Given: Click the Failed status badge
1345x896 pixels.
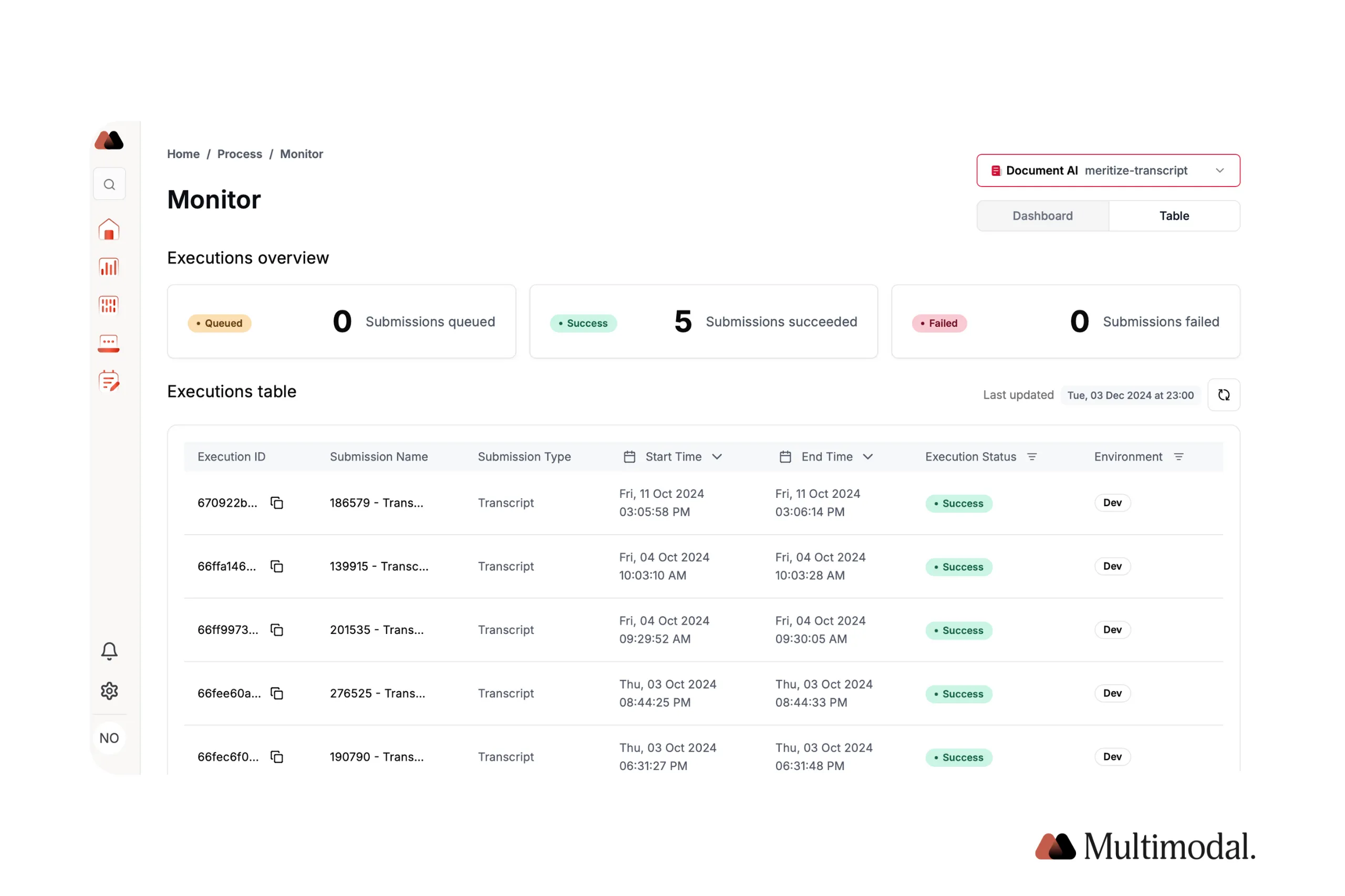Looking at the screenshot, I should pos(939,324).
